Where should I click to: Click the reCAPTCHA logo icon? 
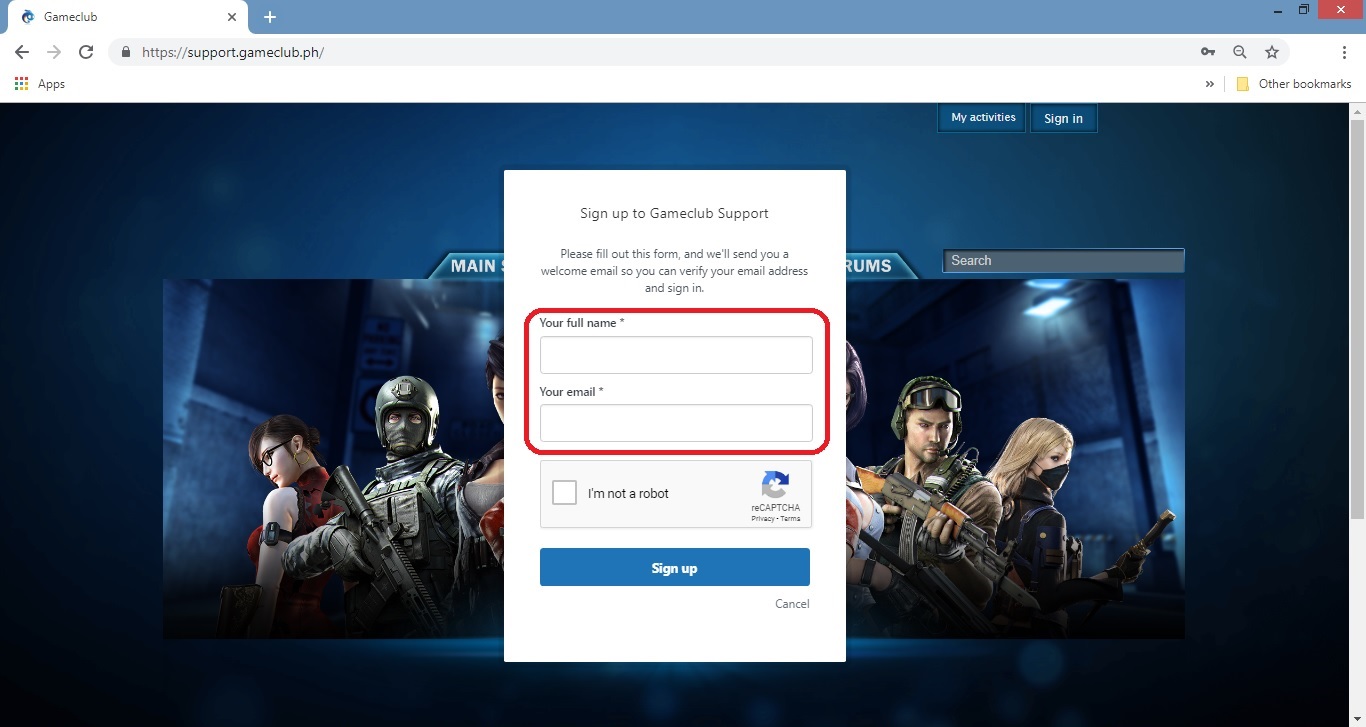click(x=775, y=488)
